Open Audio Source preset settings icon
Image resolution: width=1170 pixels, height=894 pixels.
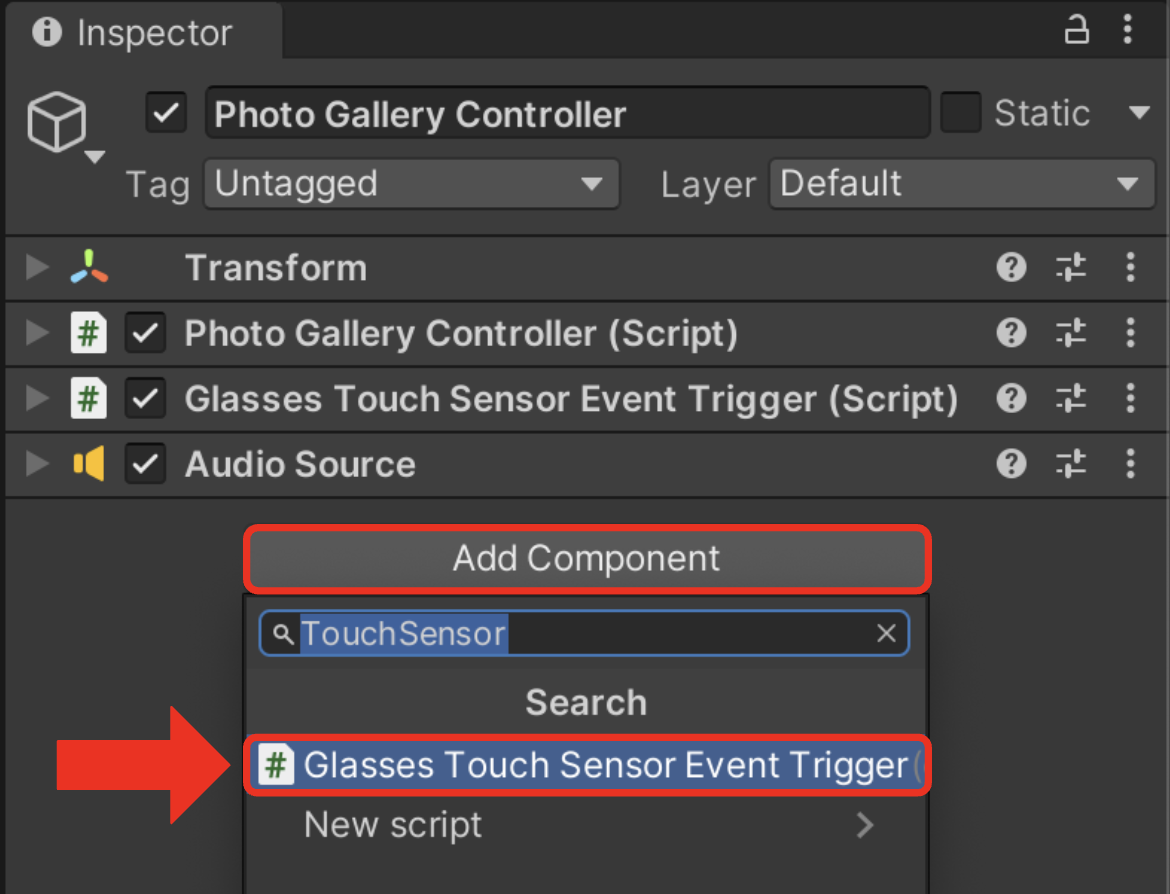point(1071,463)
